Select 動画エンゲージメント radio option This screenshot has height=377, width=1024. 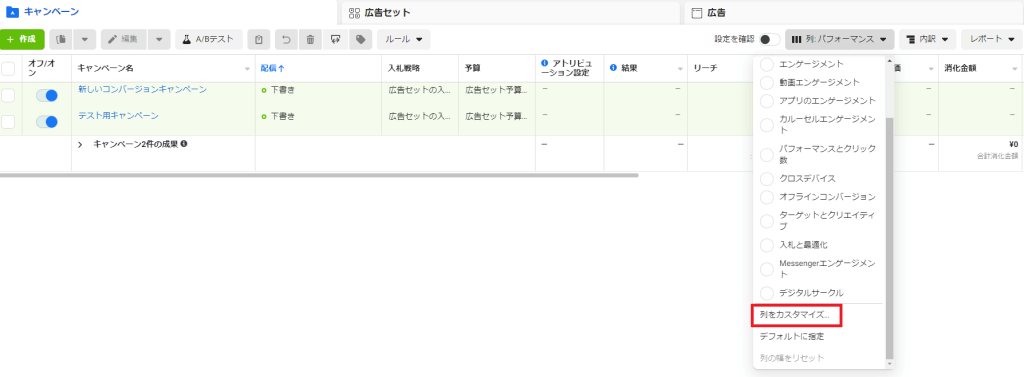click(767, 83)
